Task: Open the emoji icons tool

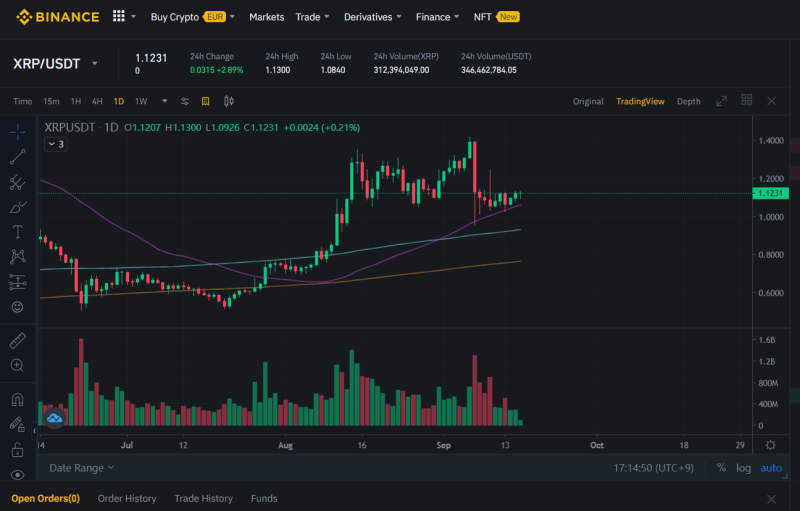Action: click(18, 306)
